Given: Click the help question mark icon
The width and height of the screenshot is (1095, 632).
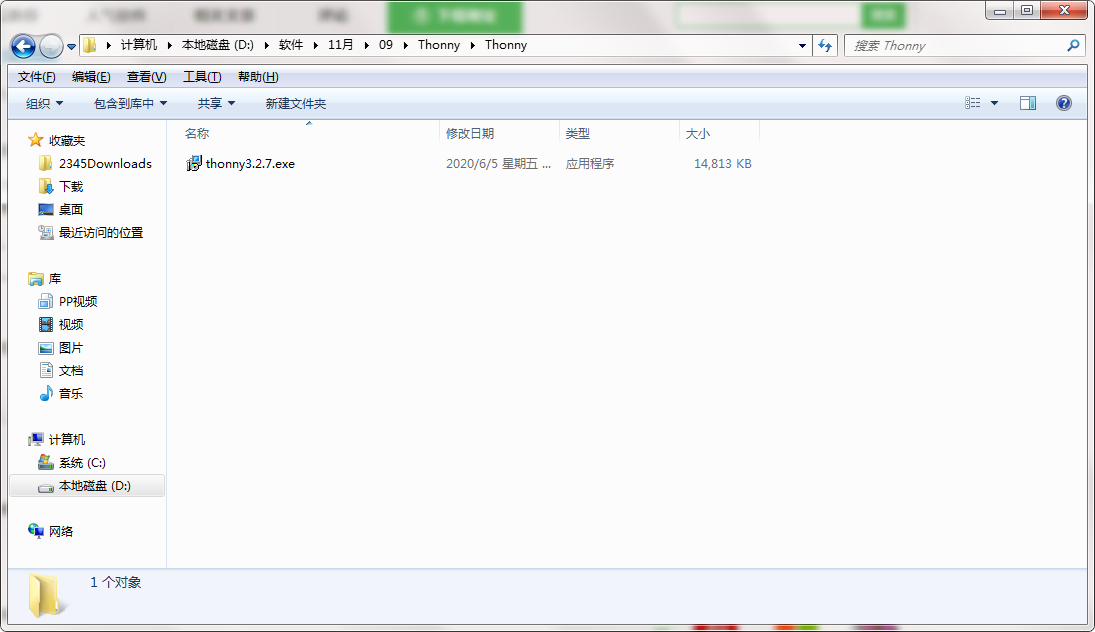Looking at the screenshot, I should tap(1063, 103).
